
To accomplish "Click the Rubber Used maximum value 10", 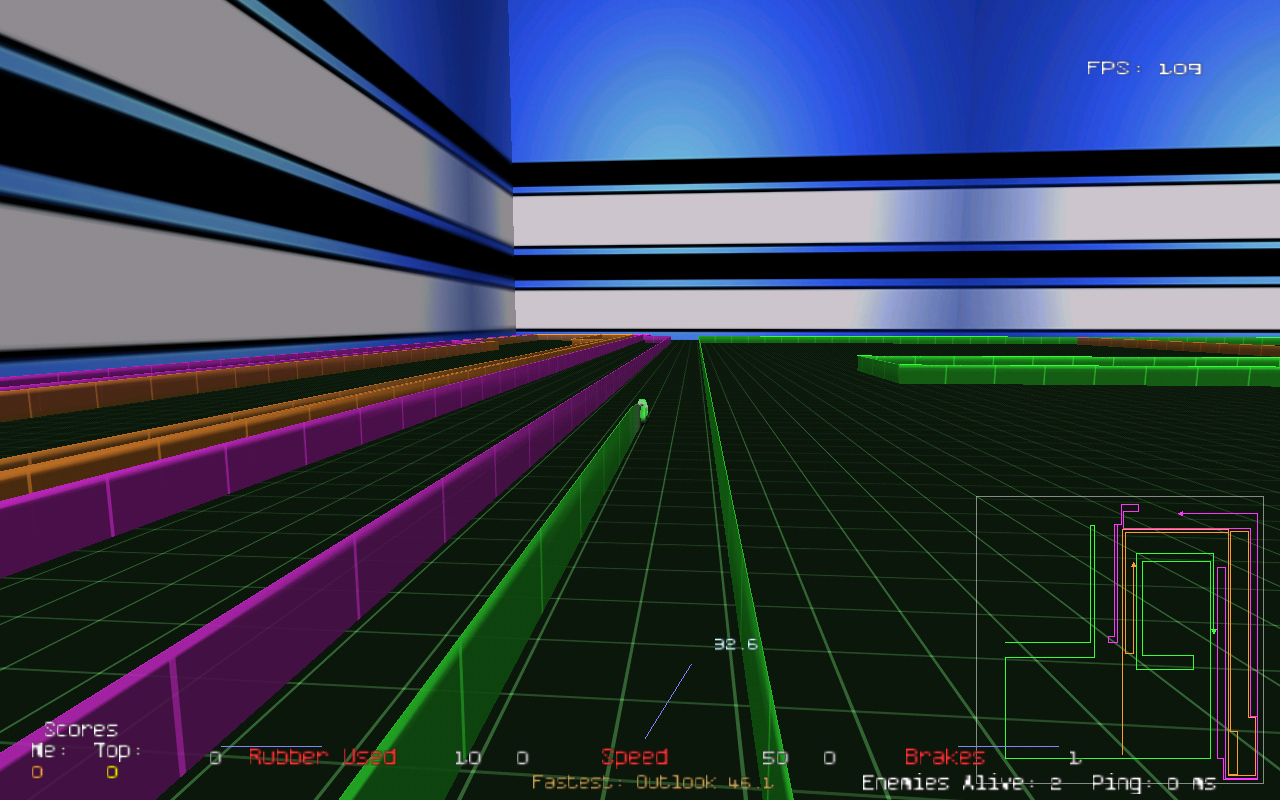I will 467,758.
